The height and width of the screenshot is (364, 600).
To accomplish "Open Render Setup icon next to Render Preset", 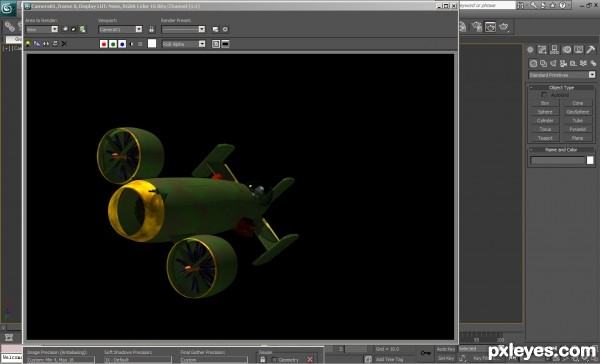I will (x=215, y=29).
